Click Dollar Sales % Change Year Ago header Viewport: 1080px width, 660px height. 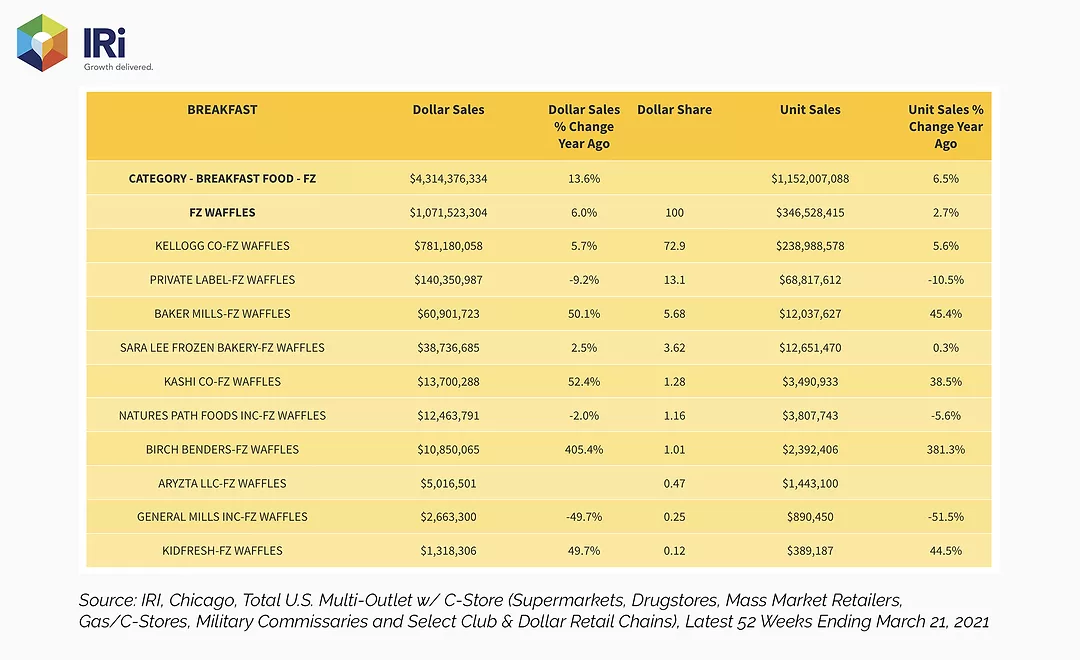tap(584, 127)
